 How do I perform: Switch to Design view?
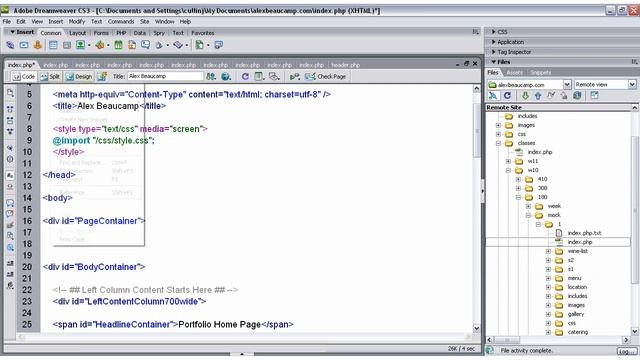click(x=79, y=76)
